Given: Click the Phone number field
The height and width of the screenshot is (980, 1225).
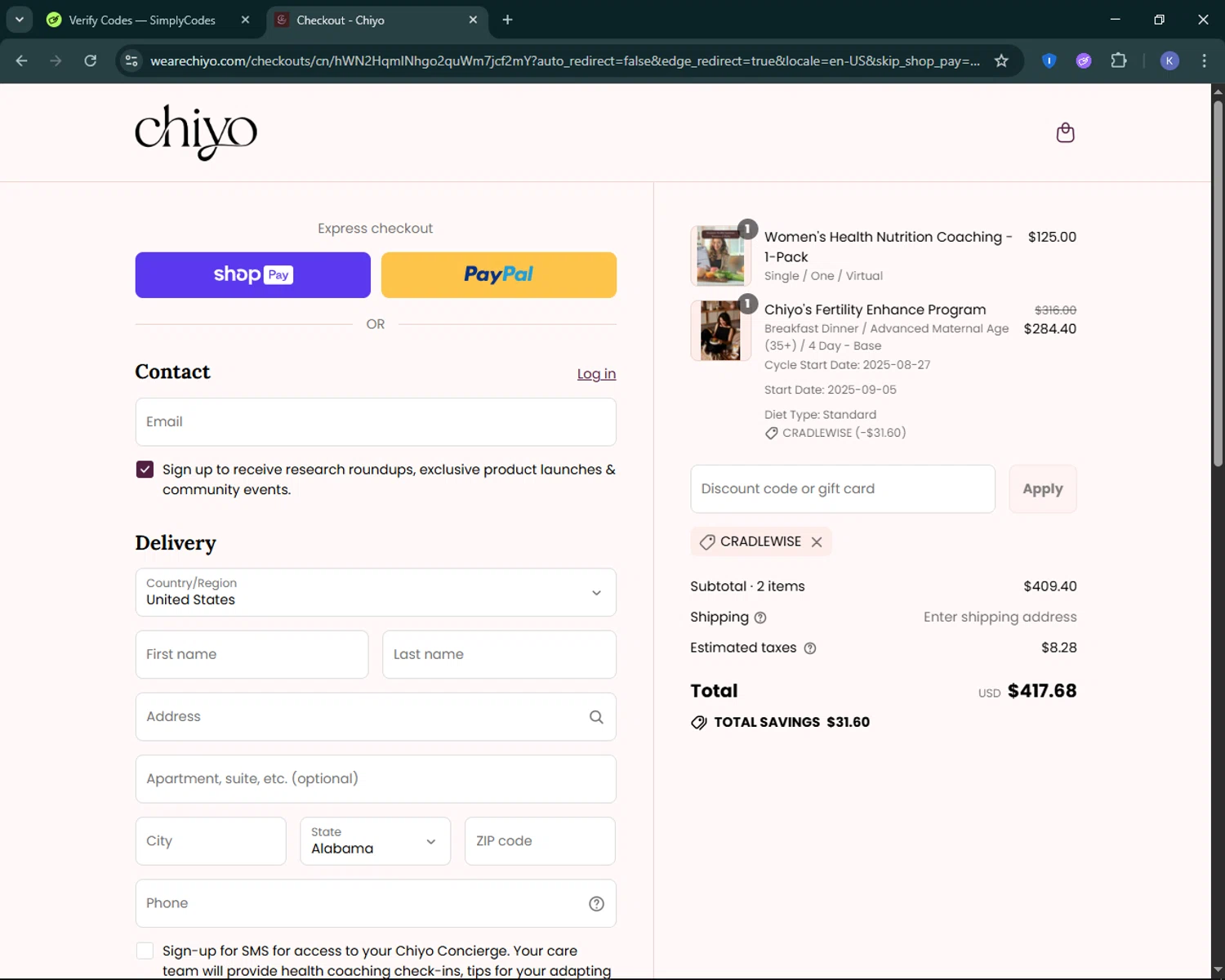Looking at the screenshot, I should [376, 903].
